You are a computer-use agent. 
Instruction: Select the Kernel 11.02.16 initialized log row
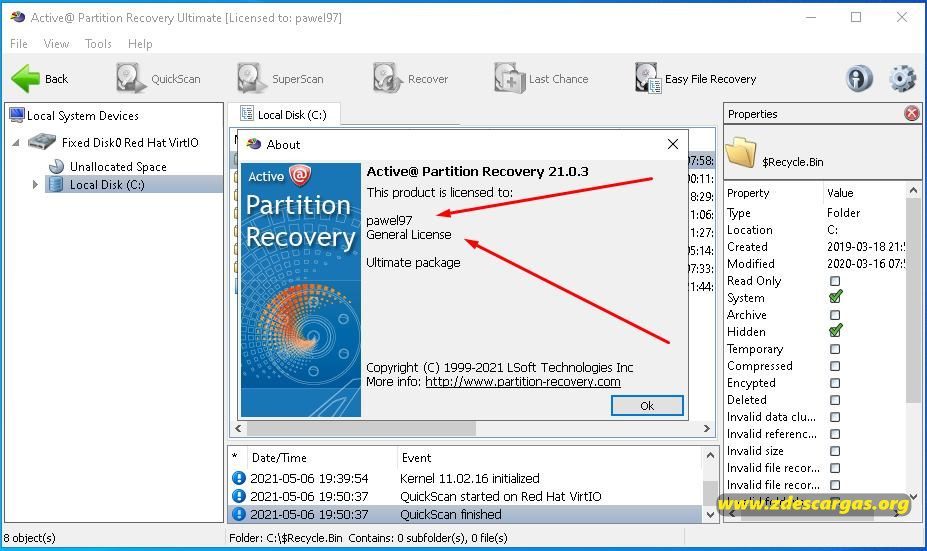pyautogui.click(x=466, y=478)
